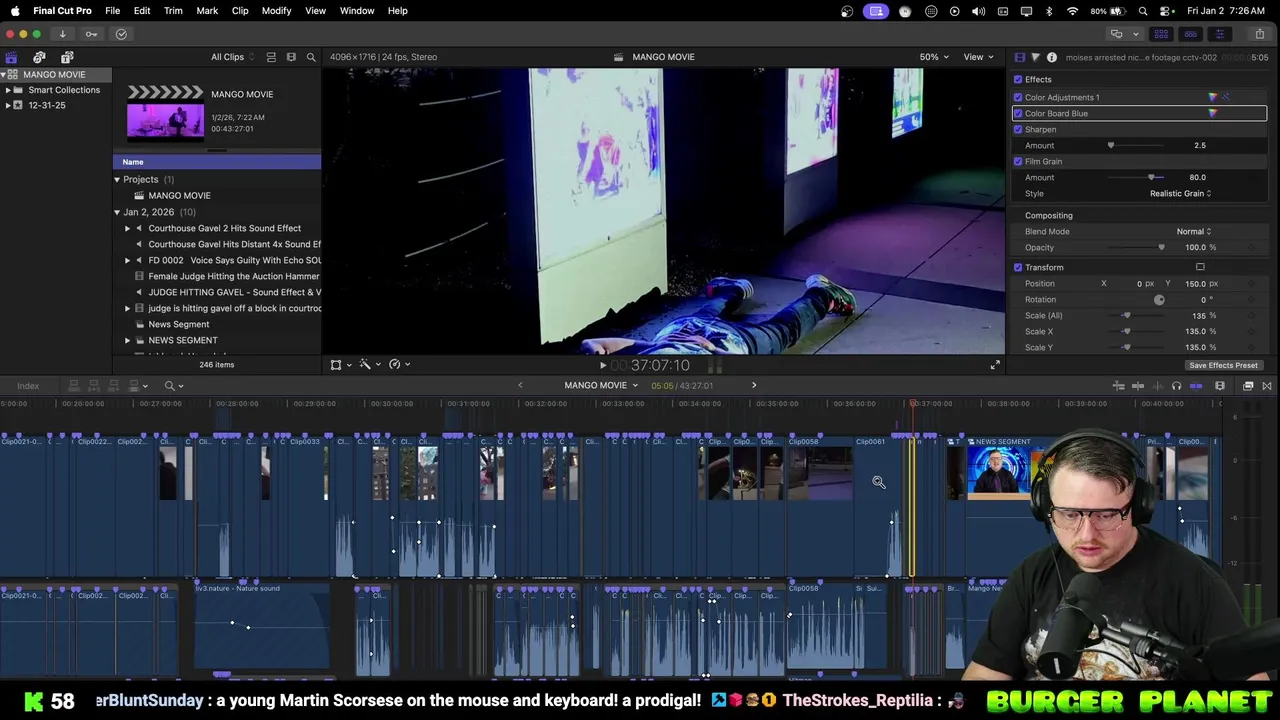Disable all Effects checkbox
The height and width of the screenshot is (720, 1280).
[x=1018, y=80]
